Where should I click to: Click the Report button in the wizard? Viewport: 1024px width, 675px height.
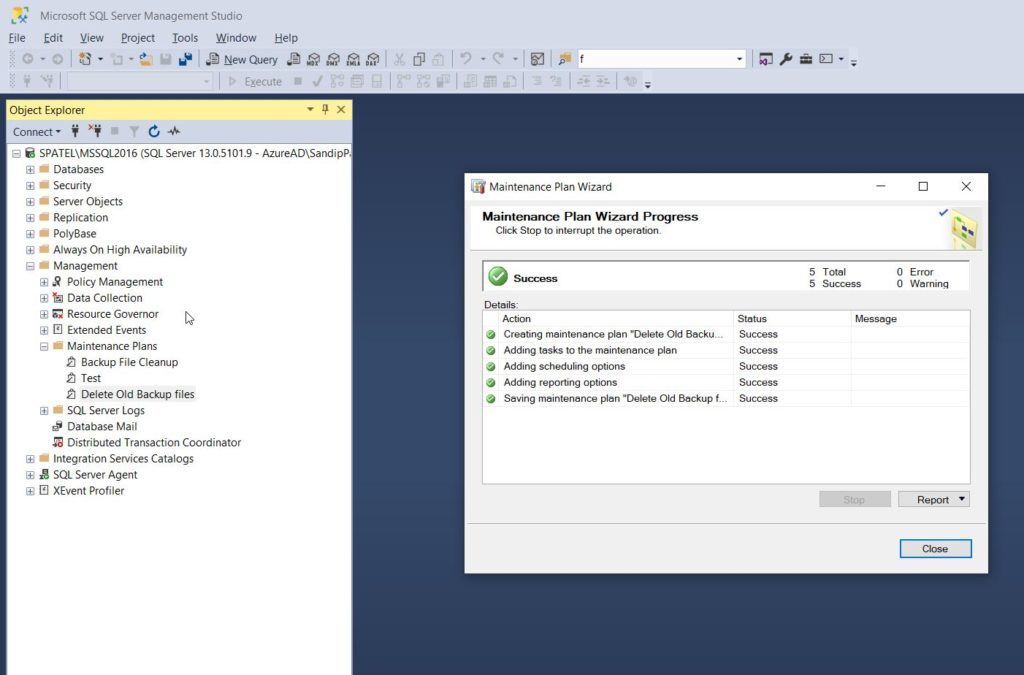point(934,499)
